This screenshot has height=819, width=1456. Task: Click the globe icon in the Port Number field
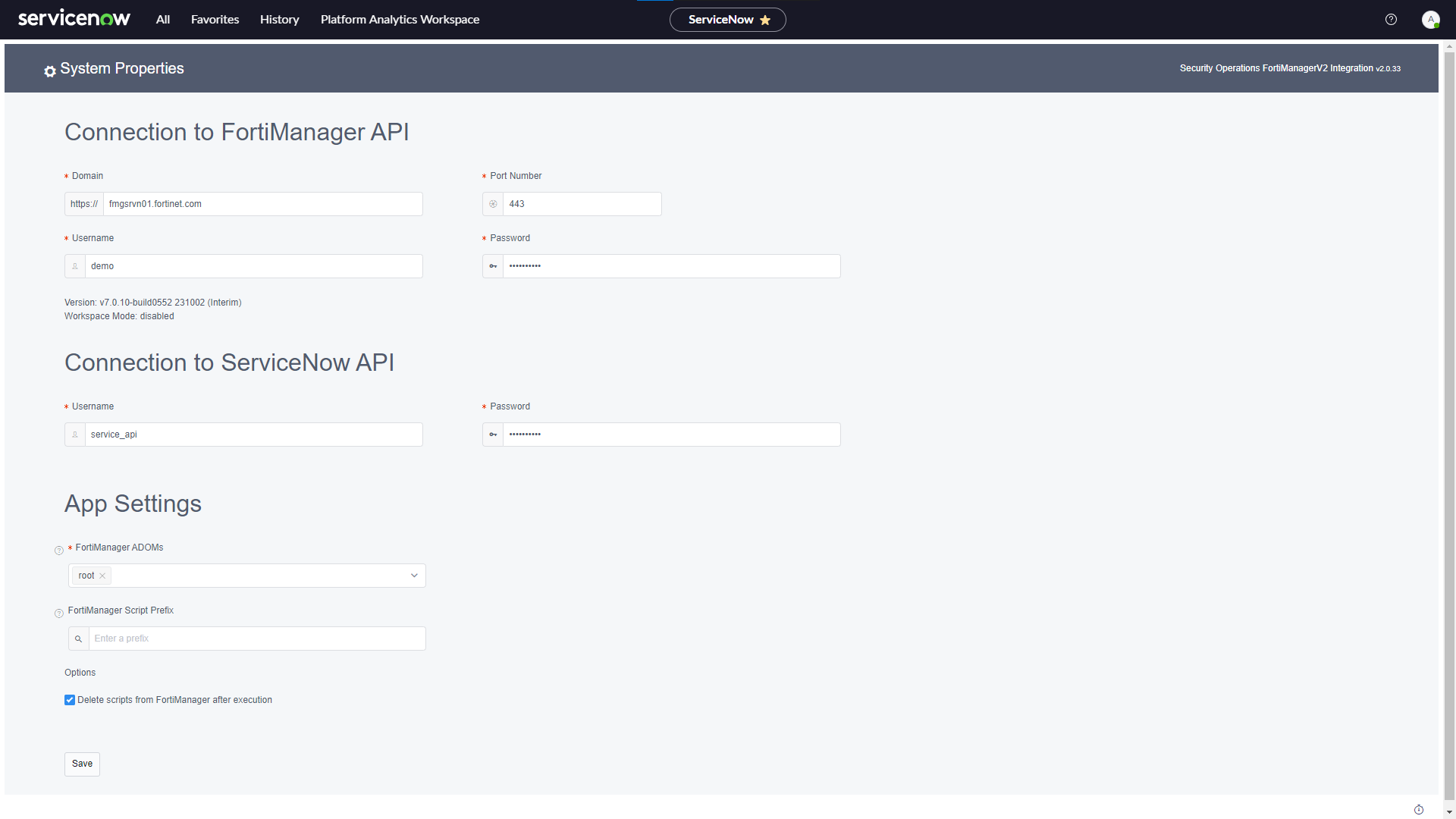(x=493, y=203)
